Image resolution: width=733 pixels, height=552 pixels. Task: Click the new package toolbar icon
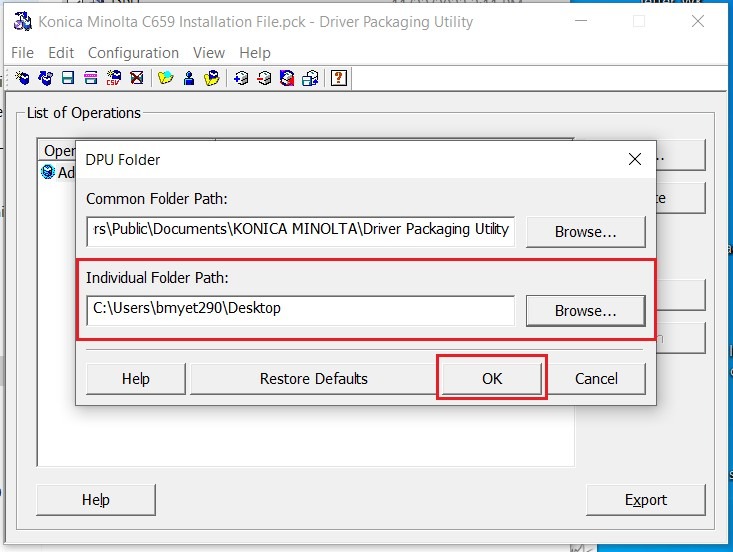(x=21, y=78)
